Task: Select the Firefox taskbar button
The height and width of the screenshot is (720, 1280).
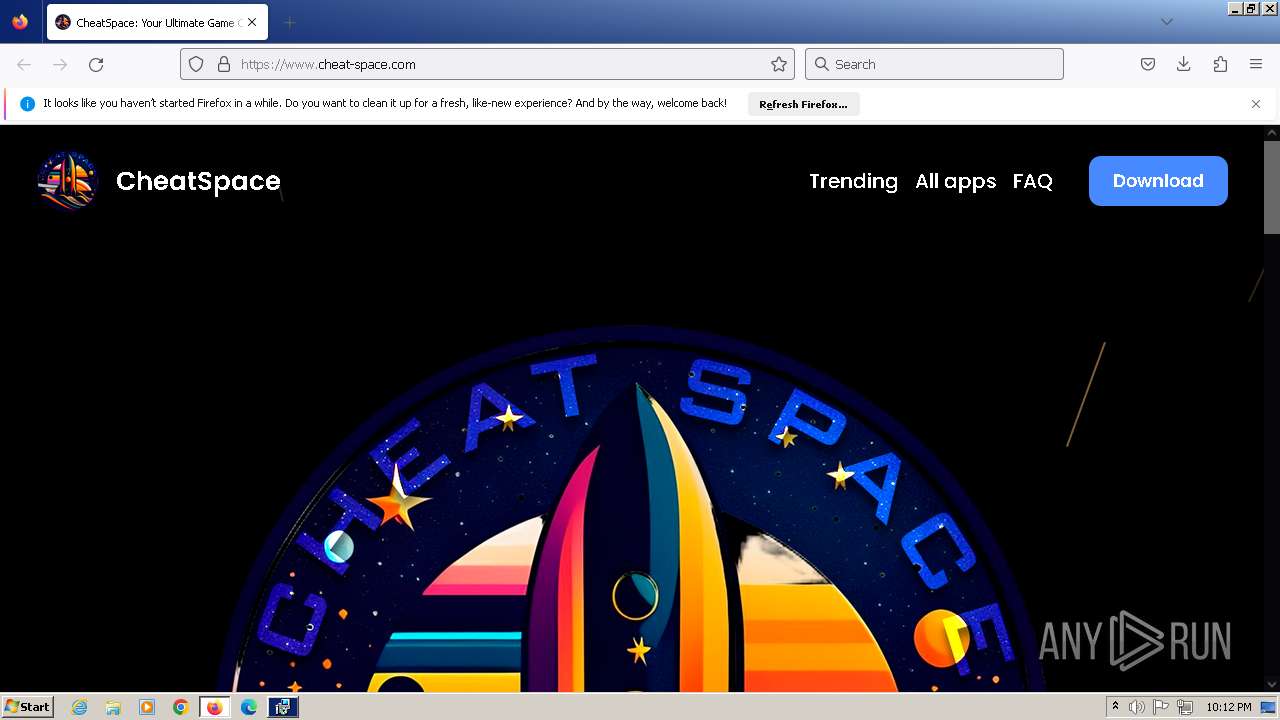Action: [x=214, y=707]
